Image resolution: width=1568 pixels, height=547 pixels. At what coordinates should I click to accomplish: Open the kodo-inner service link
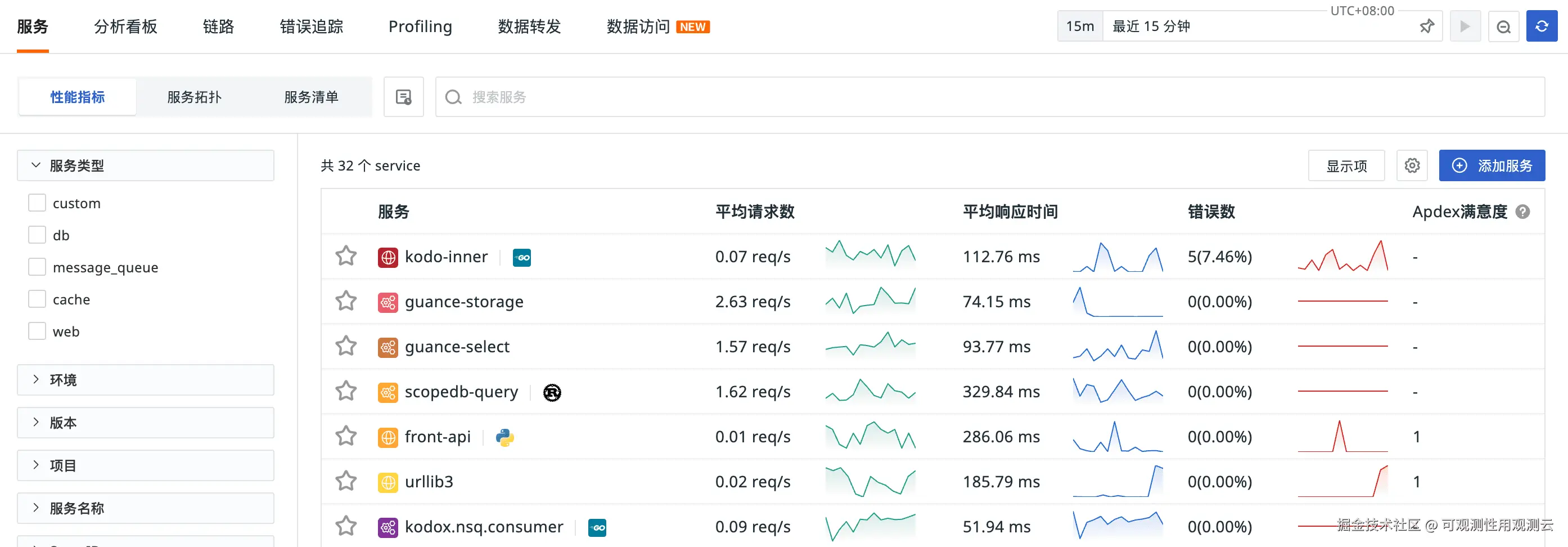[x=446, y=257]
